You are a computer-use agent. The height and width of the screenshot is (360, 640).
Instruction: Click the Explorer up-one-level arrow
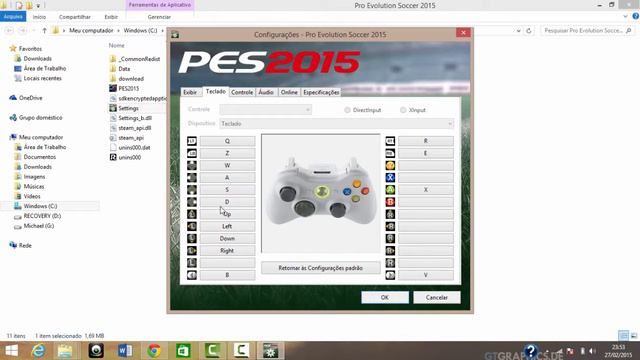pyautogui.click(x=44, y=31)
